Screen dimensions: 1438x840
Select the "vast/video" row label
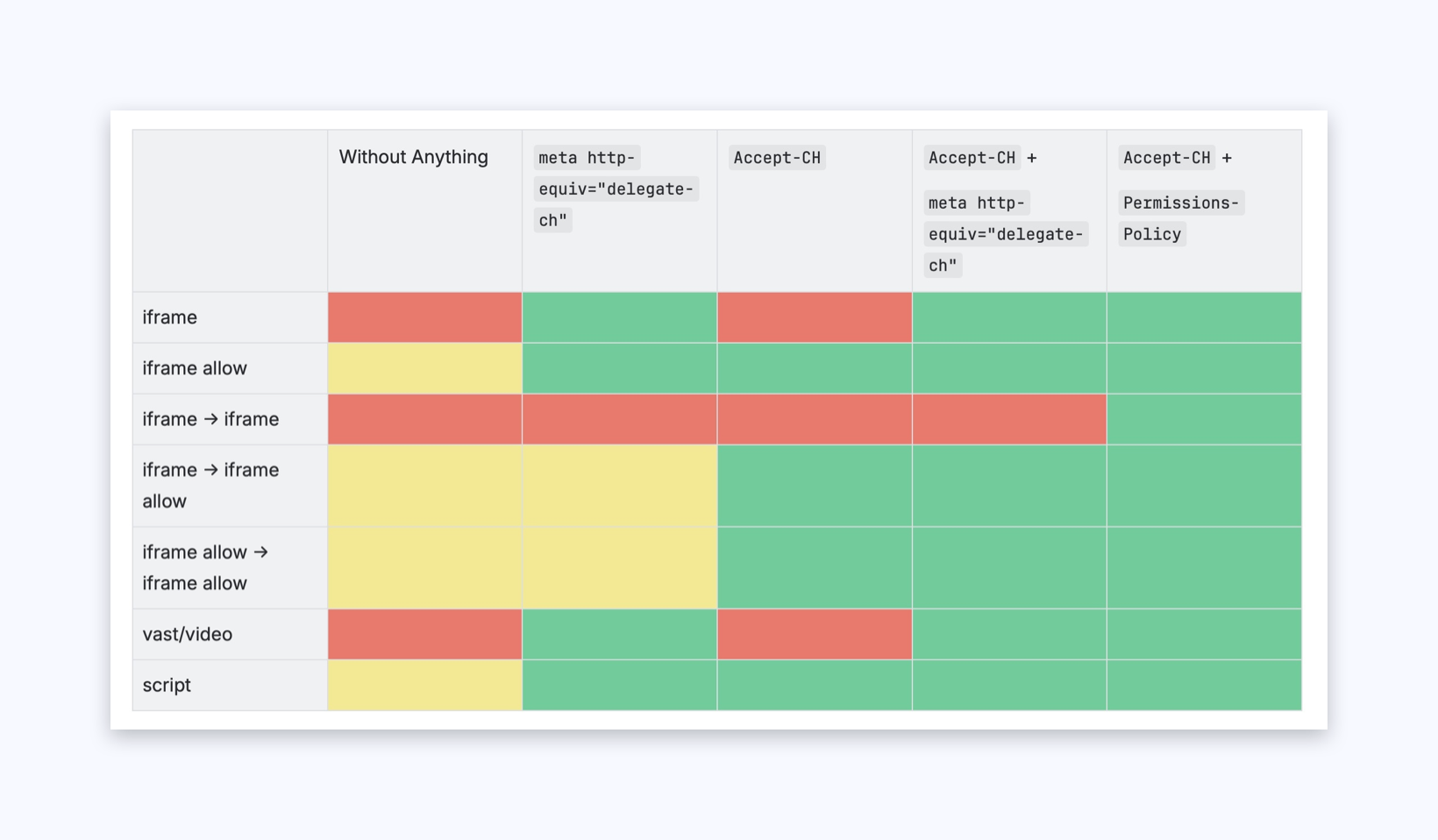(188, 634)
